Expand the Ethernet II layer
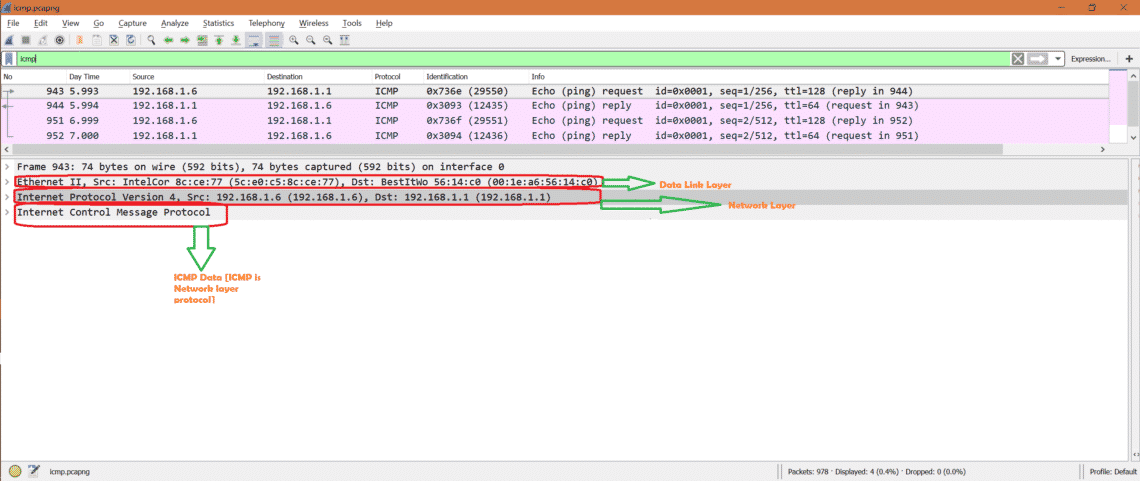Screen dimensions: 1140x481 (x=7, y=182)
